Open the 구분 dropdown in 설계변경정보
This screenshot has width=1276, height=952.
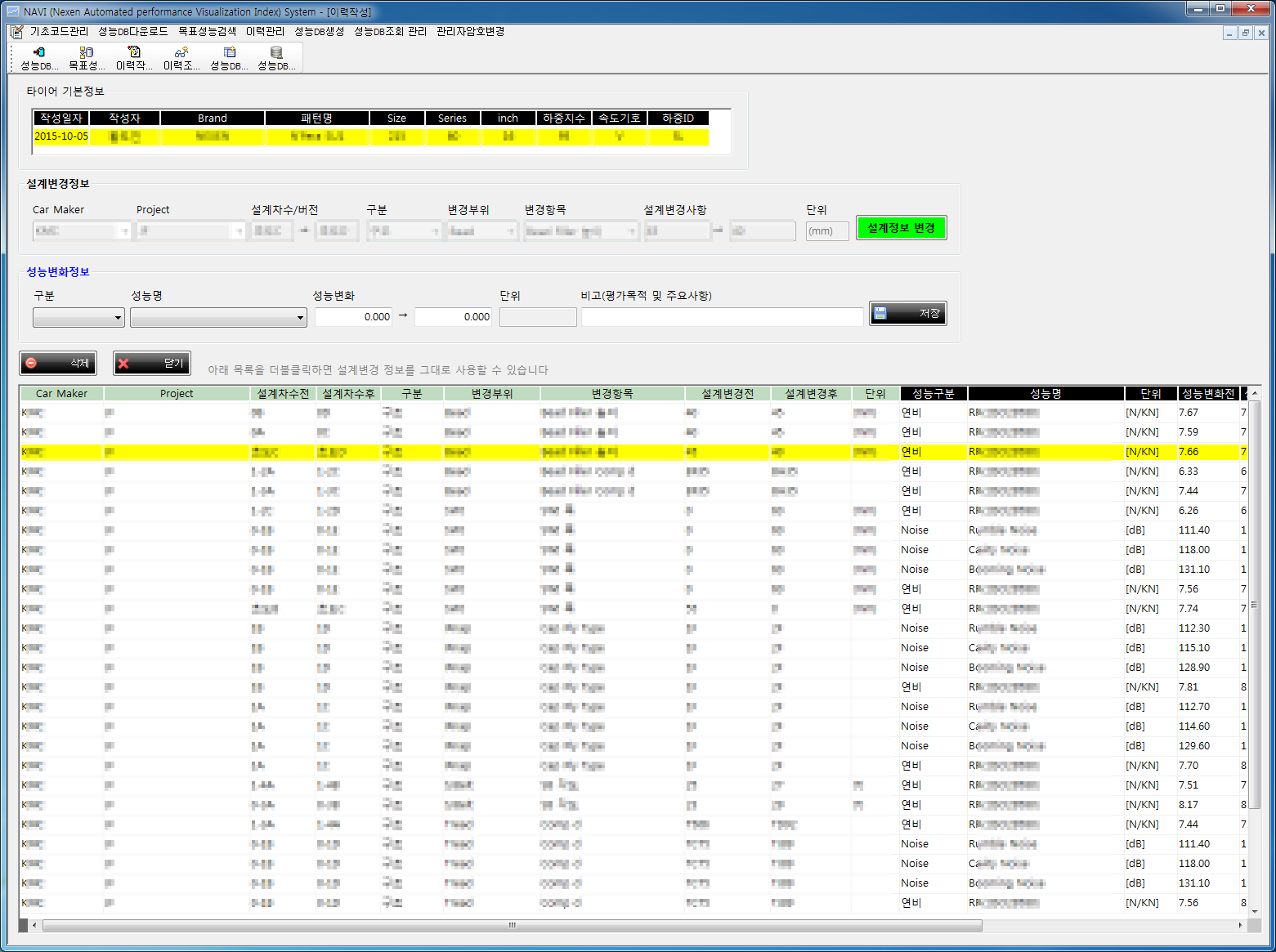pos(405,231)
